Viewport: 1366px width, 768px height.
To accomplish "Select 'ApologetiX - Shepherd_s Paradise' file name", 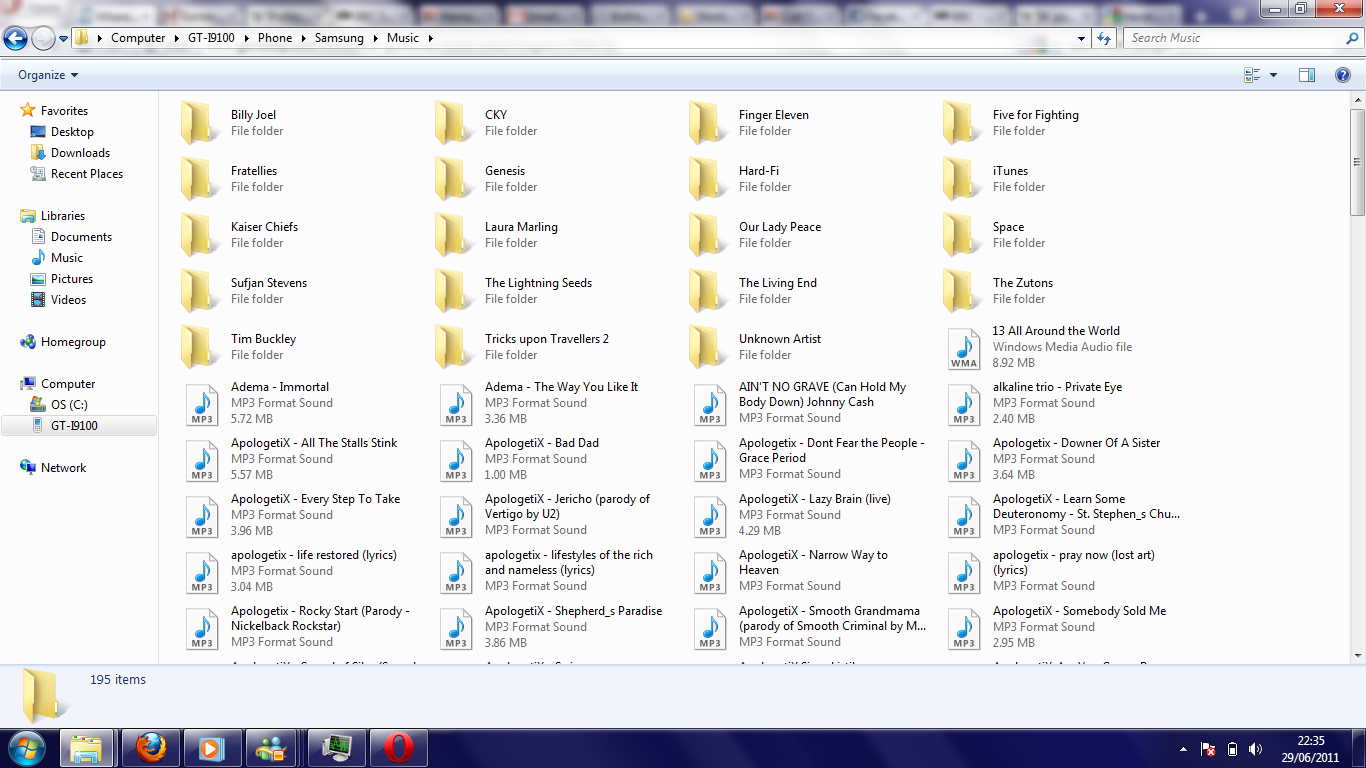I will click(x=573, y=611).
